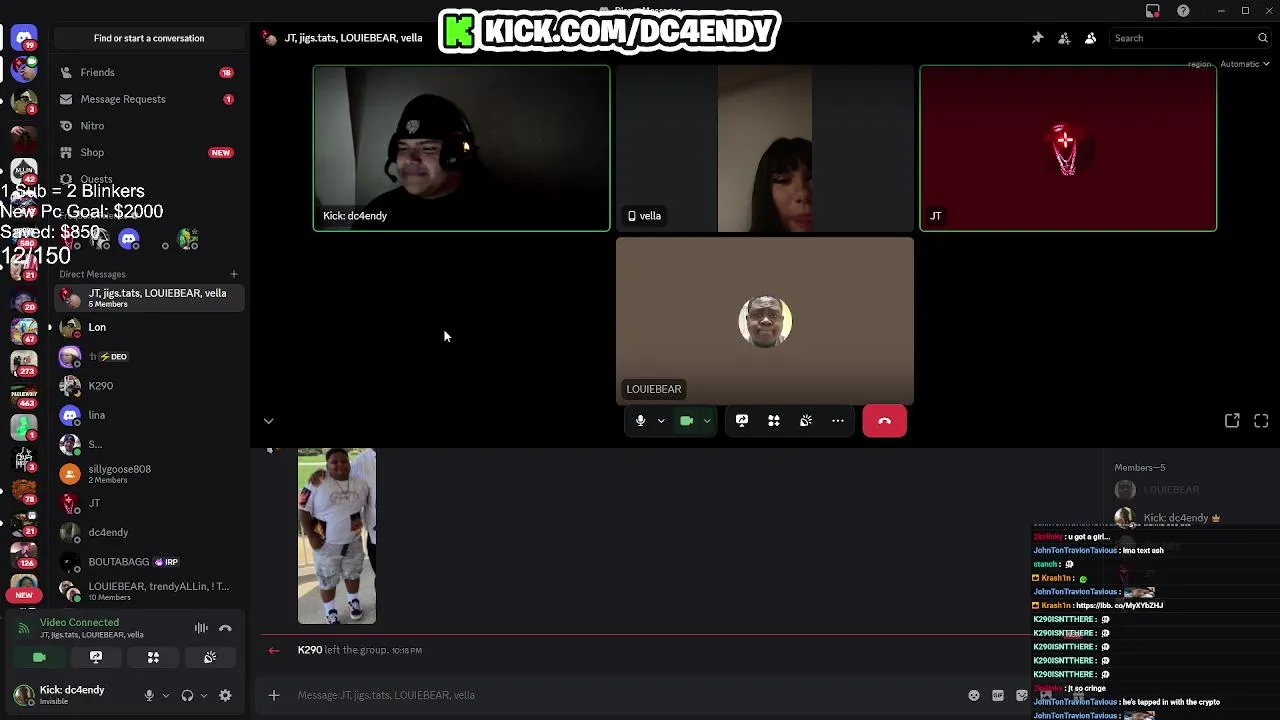Open the LOUIEBEAR, trendyALLin group DM
This screenshot has width=1280, height=720.
[149, 591]
